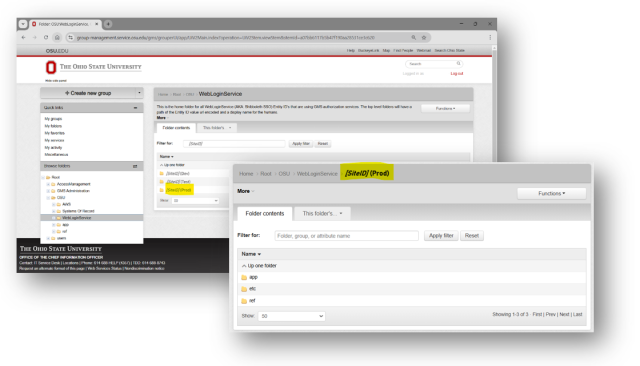
Task: Open Create new group dropdown arrow
Action: click(139, 93)
